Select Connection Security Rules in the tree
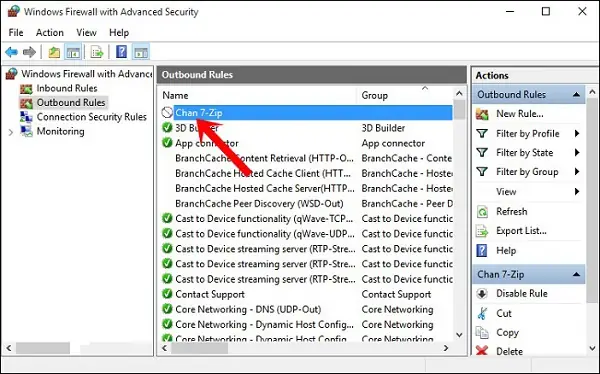600x374 pixels. pos(91,117)
